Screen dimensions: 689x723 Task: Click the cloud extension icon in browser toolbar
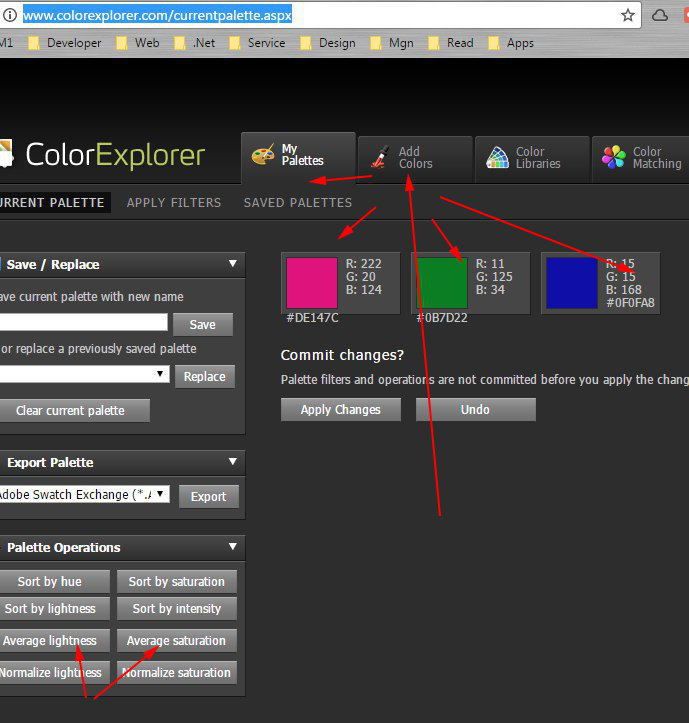tap(660, 15)
